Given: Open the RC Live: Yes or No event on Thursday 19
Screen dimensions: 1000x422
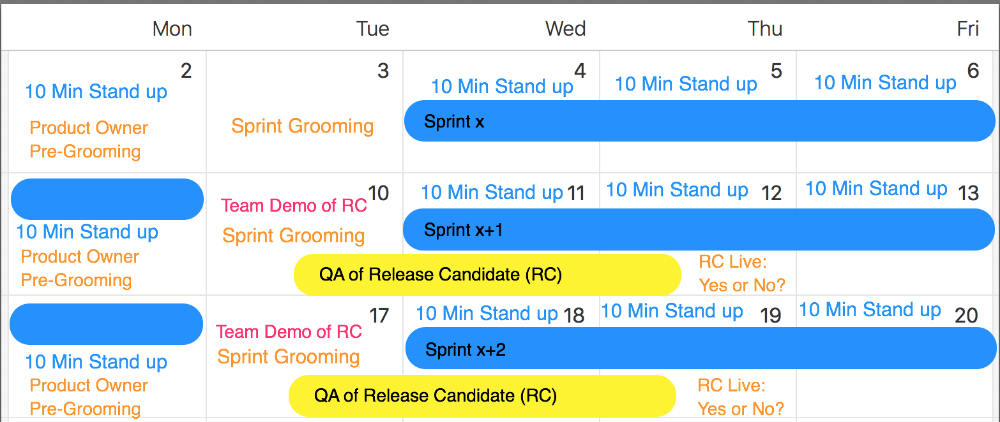Looking at the screenshot, I should point(740,397).
